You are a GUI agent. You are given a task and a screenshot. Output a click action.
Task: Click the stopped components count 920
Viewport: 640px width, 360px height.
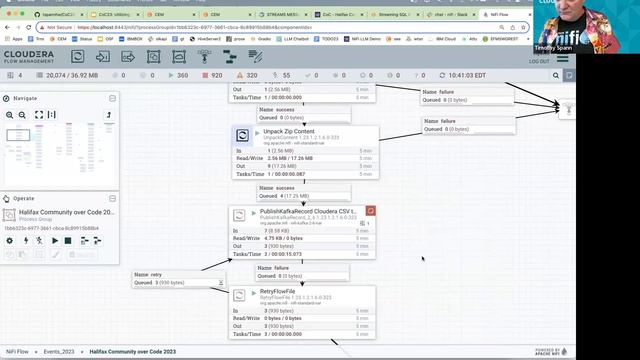tap(213, 76)
